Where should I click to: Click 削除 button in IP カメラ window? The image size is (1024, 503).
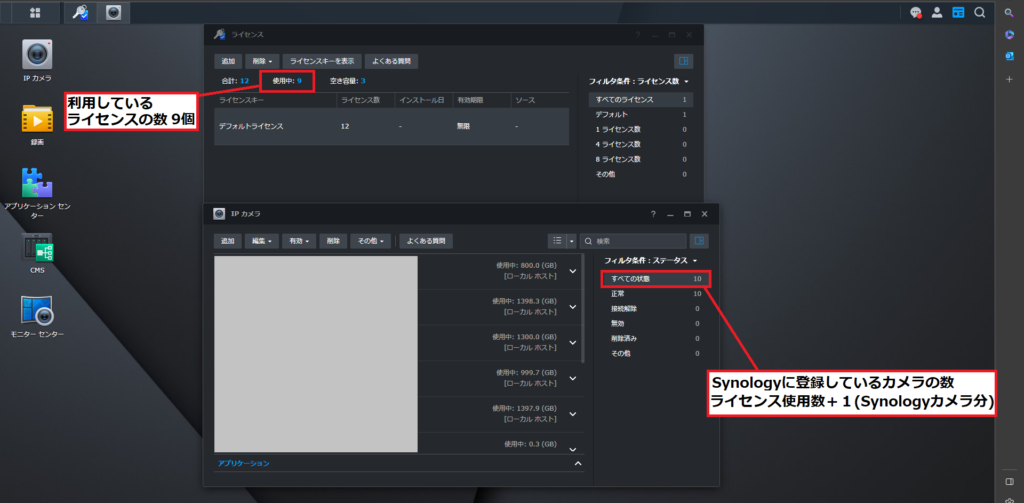(x=333, y=241)
